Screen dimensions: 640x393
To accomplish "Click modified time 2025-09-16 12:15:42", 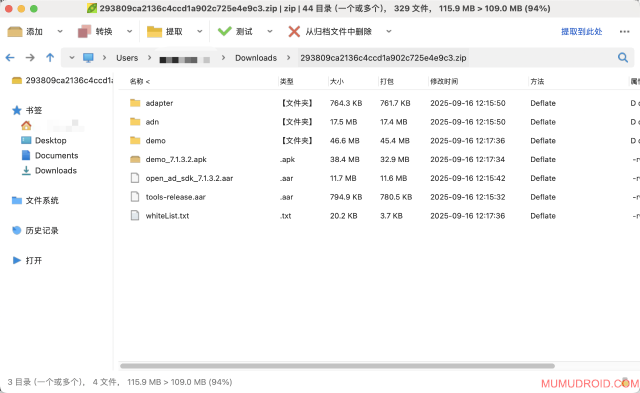I will 468,178.
